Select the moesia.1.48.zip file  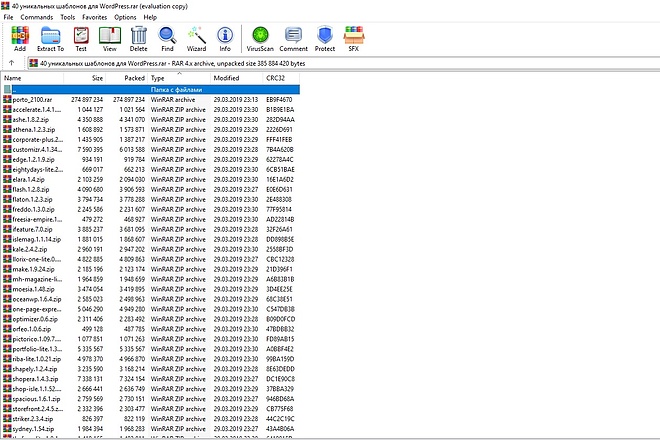(x=33, y=289)
